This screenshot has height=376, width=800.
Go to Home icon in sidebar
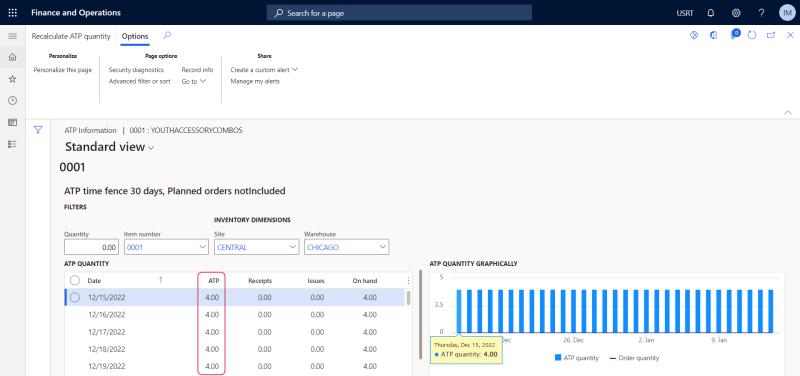point(13,57)
